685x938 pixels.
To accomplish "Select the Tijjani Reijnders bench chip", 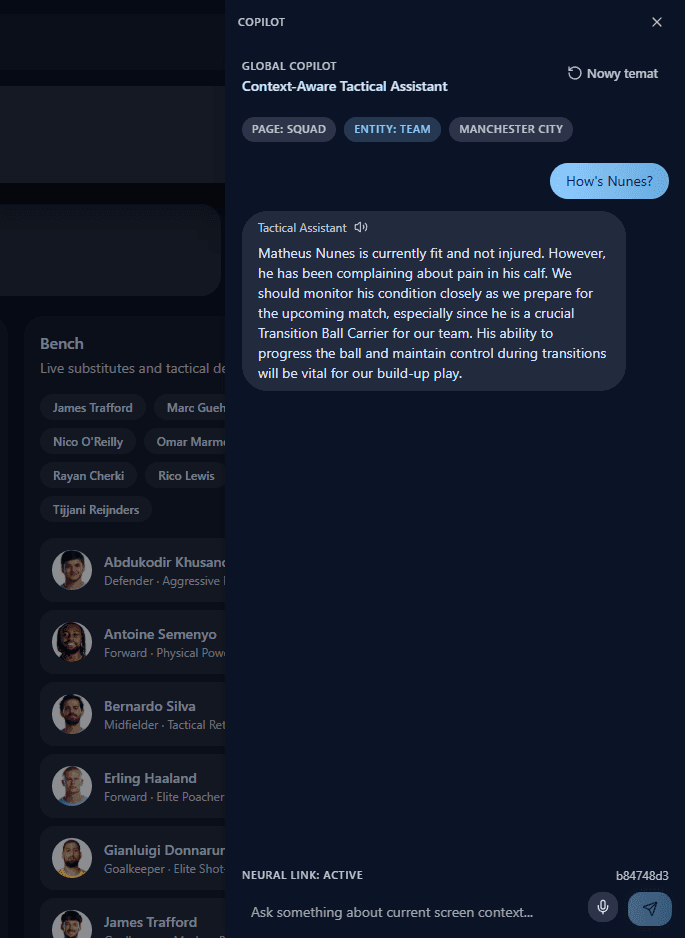I will 96,510.
